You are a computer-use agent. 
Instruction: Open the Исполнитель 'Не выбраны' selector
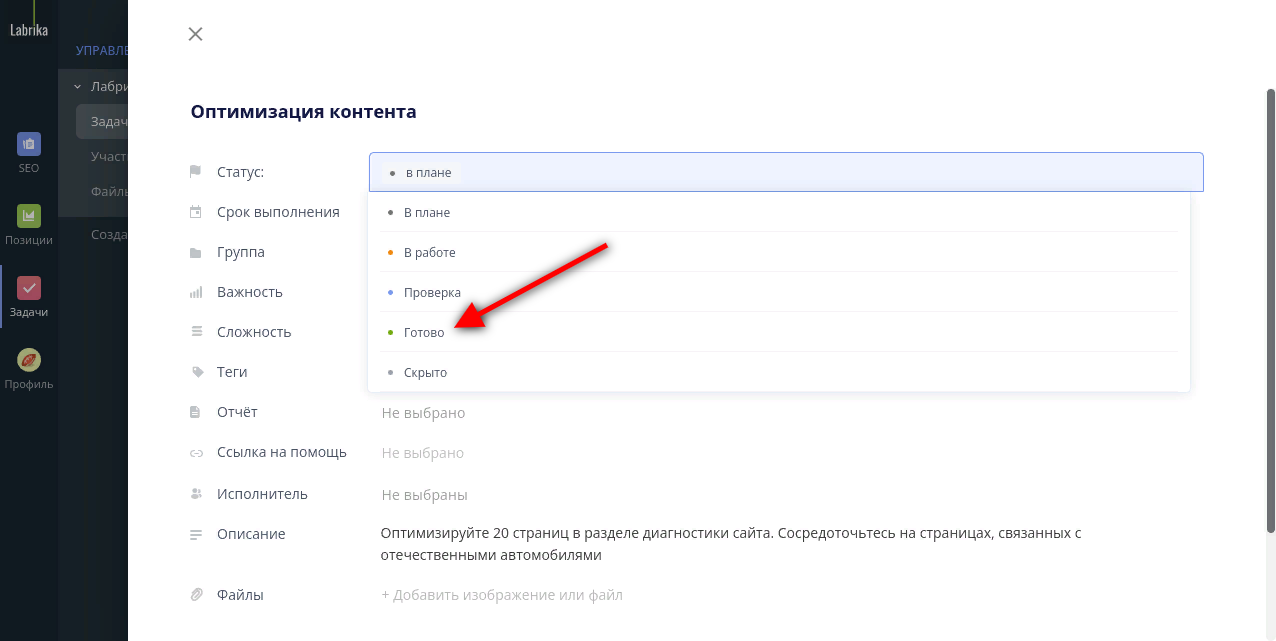tap(424, 495)
